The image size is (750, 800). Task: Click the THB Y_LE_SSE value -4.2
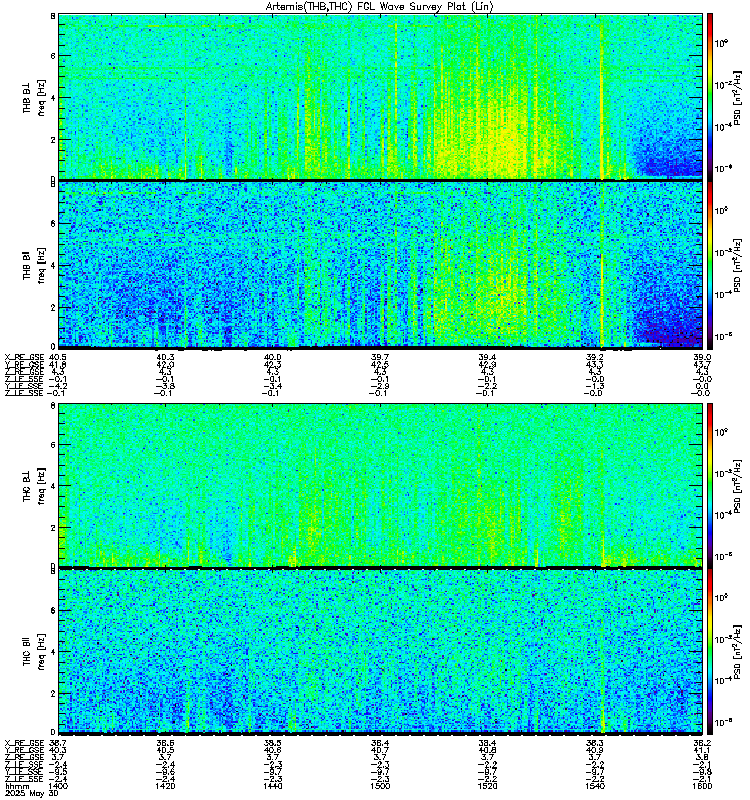pos(58,386)
